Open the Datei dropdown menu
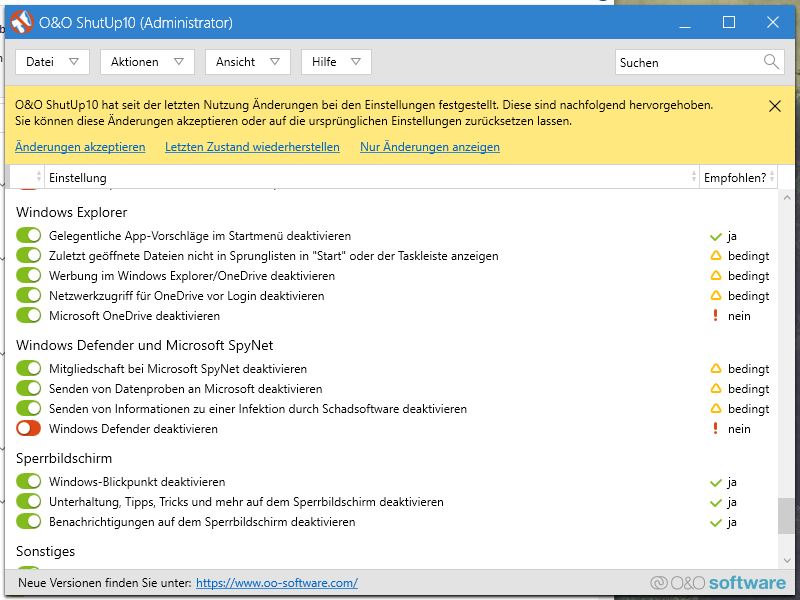800x600 pixels. click(52, 62)
